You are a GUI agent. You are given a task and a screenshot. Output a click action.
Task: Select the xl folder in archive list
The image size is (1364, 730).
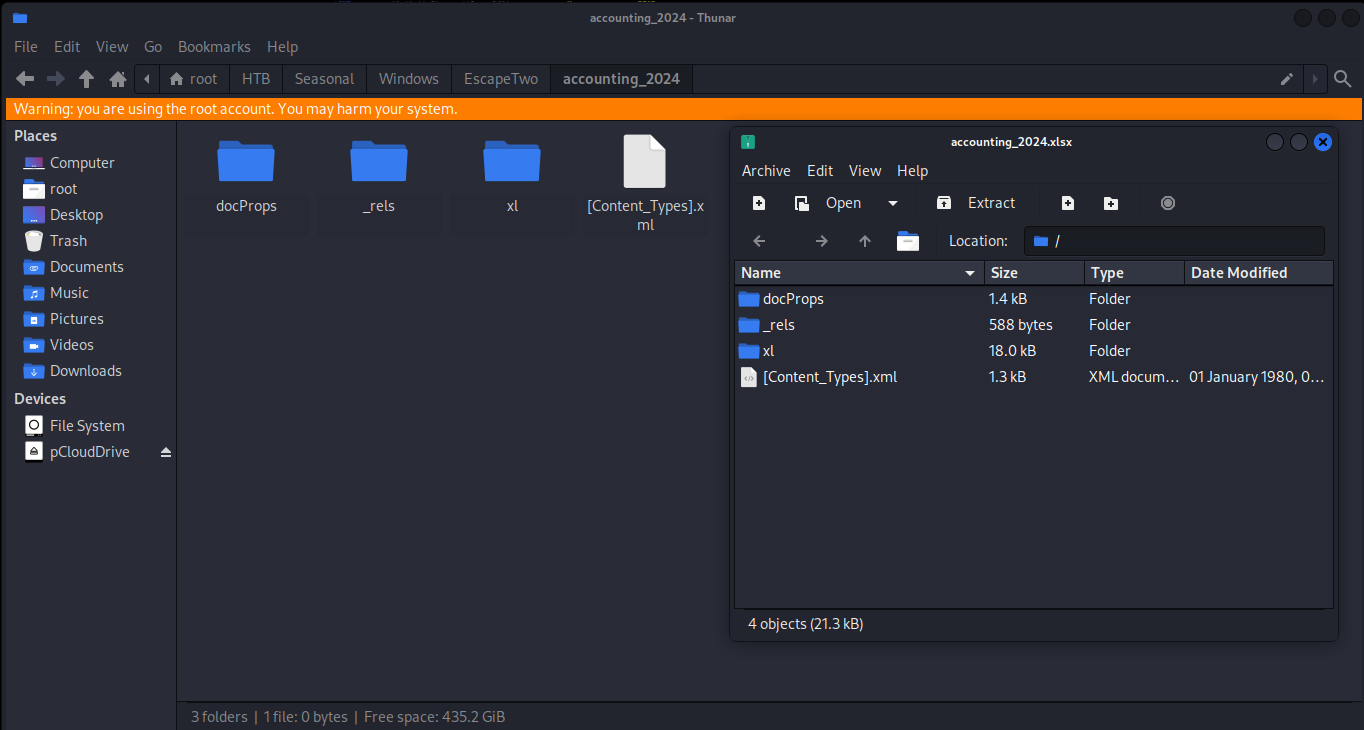pos(768,351)
